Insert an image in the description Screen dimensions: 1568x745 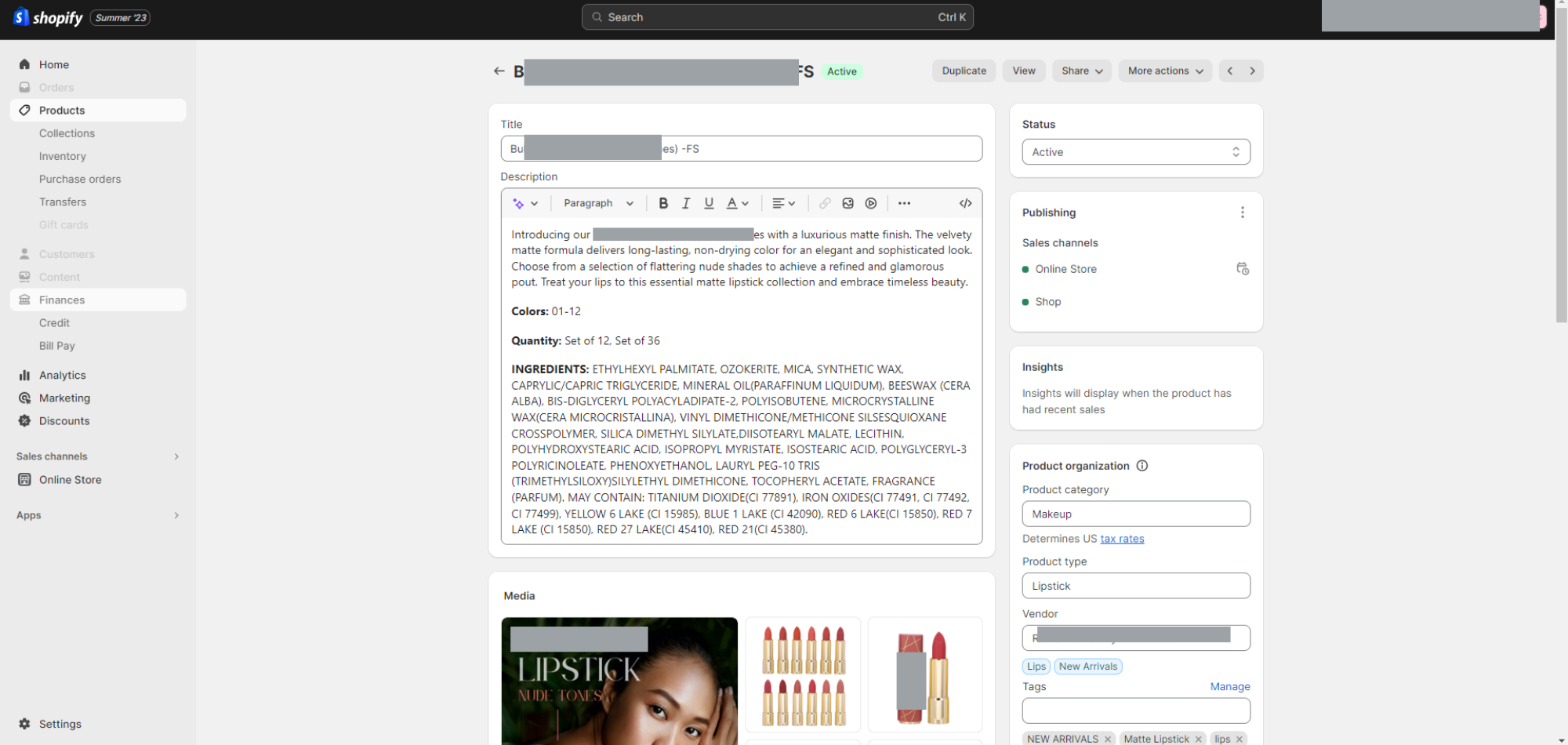point(848,204)
